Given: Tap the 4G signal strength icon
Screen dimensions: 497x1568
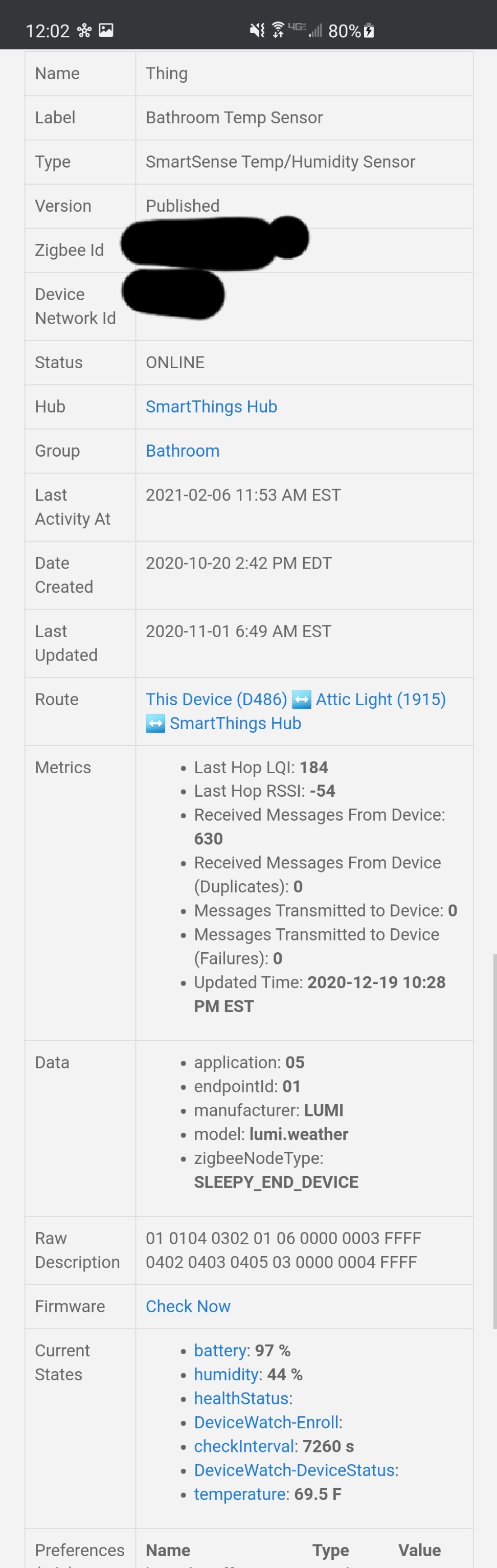Looking at the screenshot, I should (x=305, y=29).
